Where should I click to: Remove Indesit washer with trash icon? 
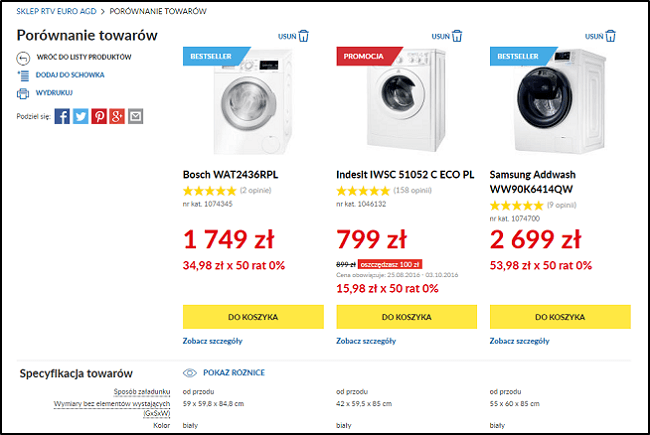tap(457, 36)
